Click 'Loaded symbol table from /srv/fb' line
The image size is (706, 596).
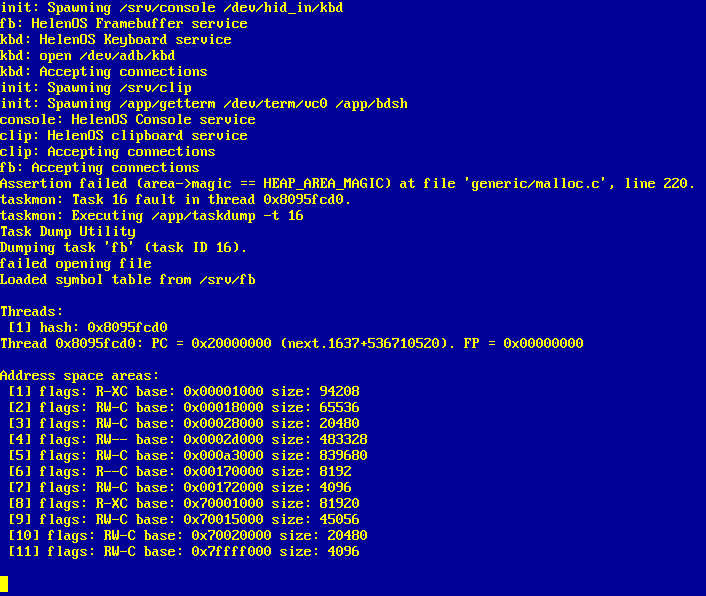click(128, 280)
